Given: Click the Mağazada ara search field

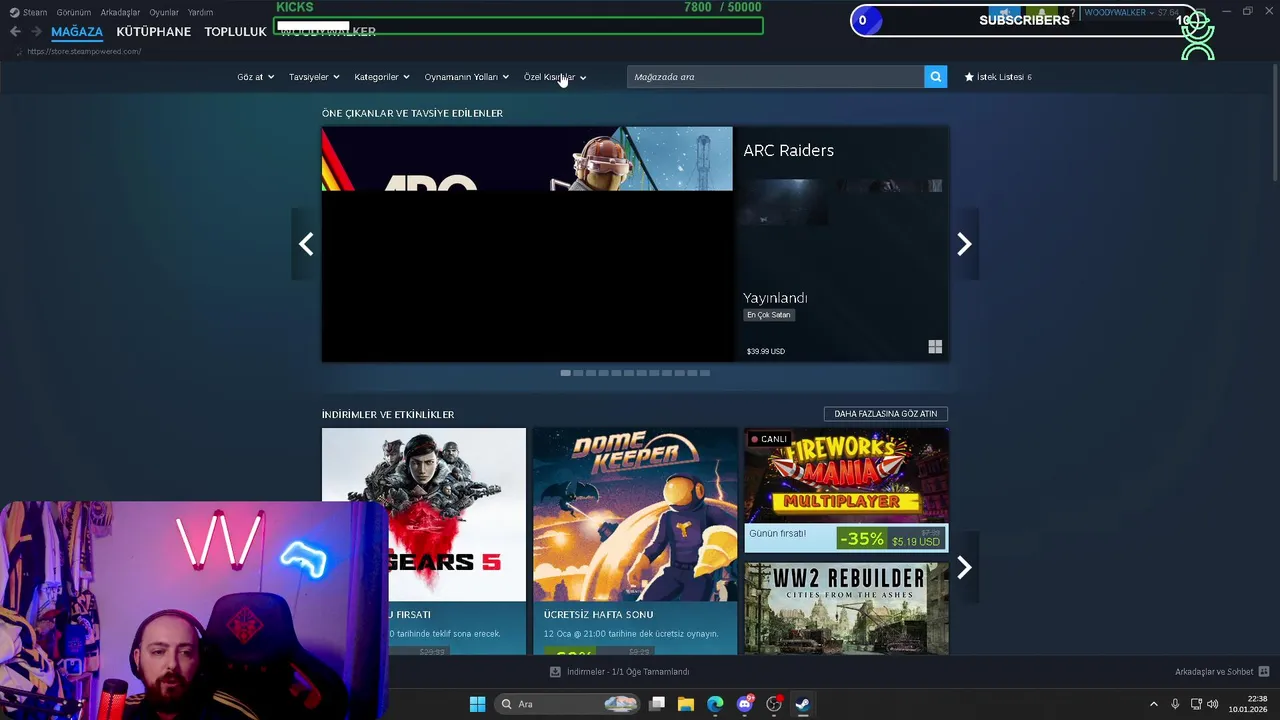Looking at the screenshot, I should point(776,77).
